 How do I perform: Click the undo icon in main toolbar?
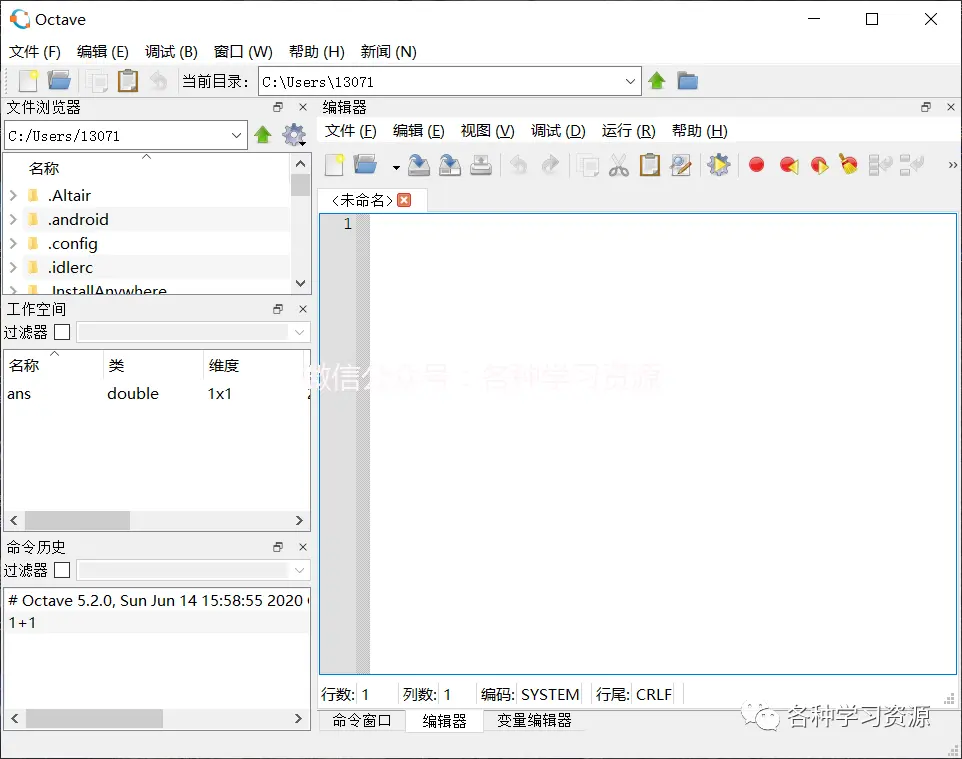coord(159,81)
